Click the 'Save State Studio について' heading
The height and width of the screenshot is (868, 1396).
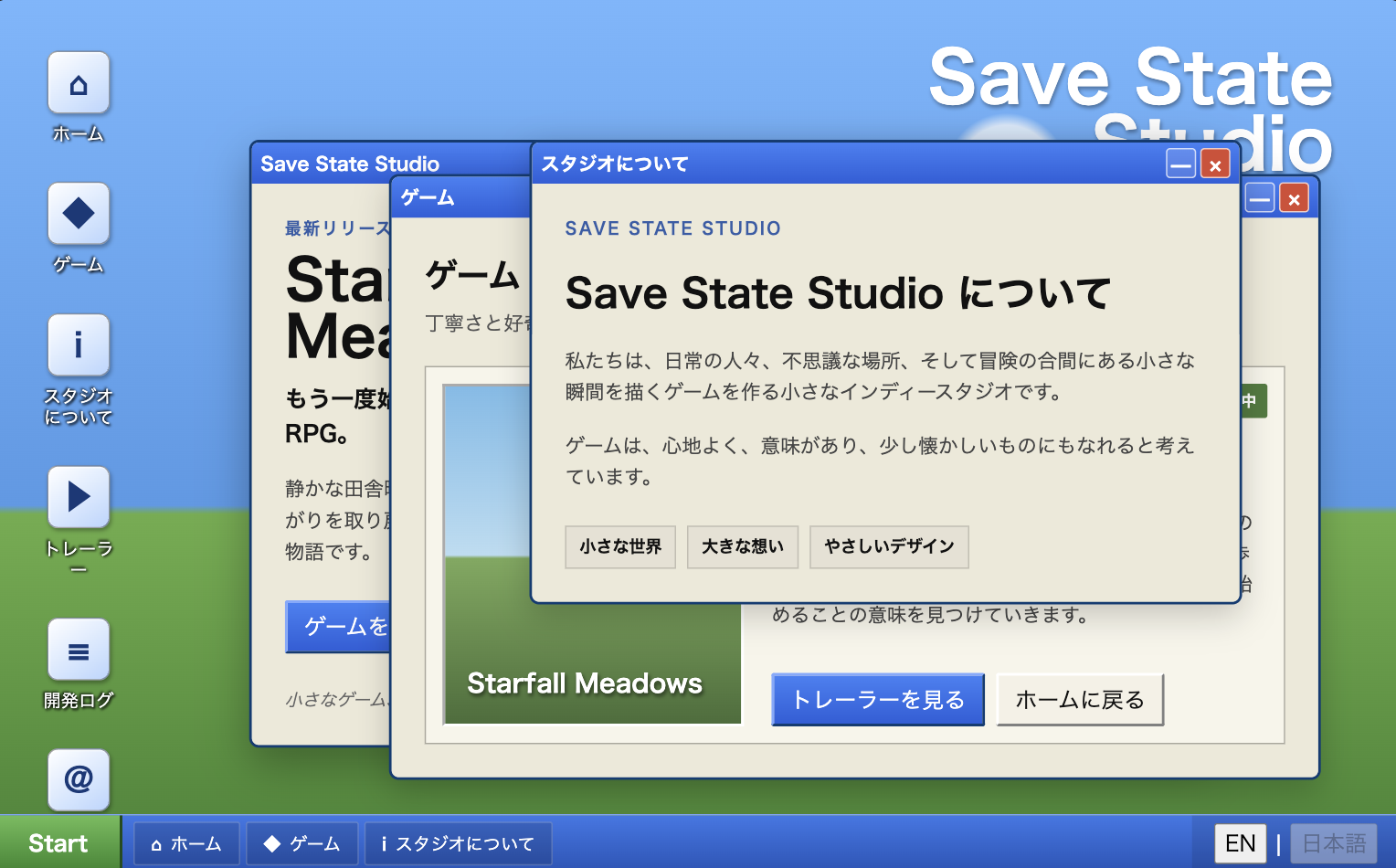pyautogui.click(x=838, y=293)
